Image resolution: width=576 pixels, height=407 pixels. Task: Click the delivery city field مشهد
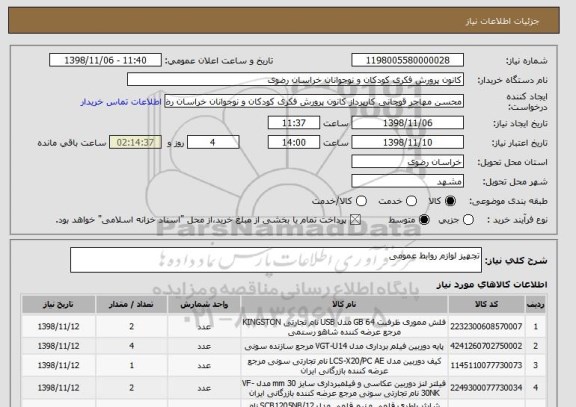407,181
